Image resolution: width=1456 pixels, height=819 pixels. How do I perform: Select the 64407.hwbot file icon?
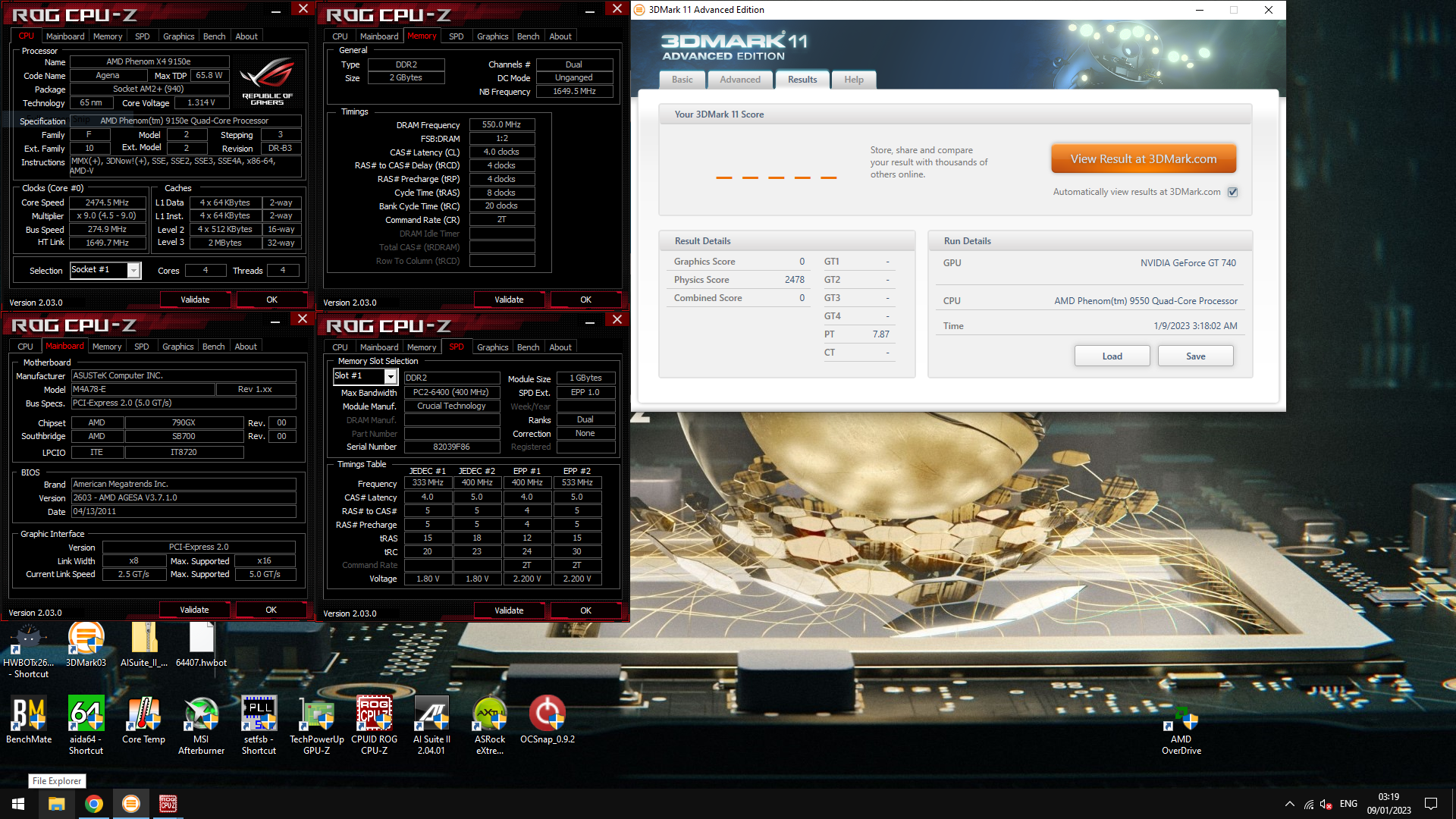pos(201,645)
